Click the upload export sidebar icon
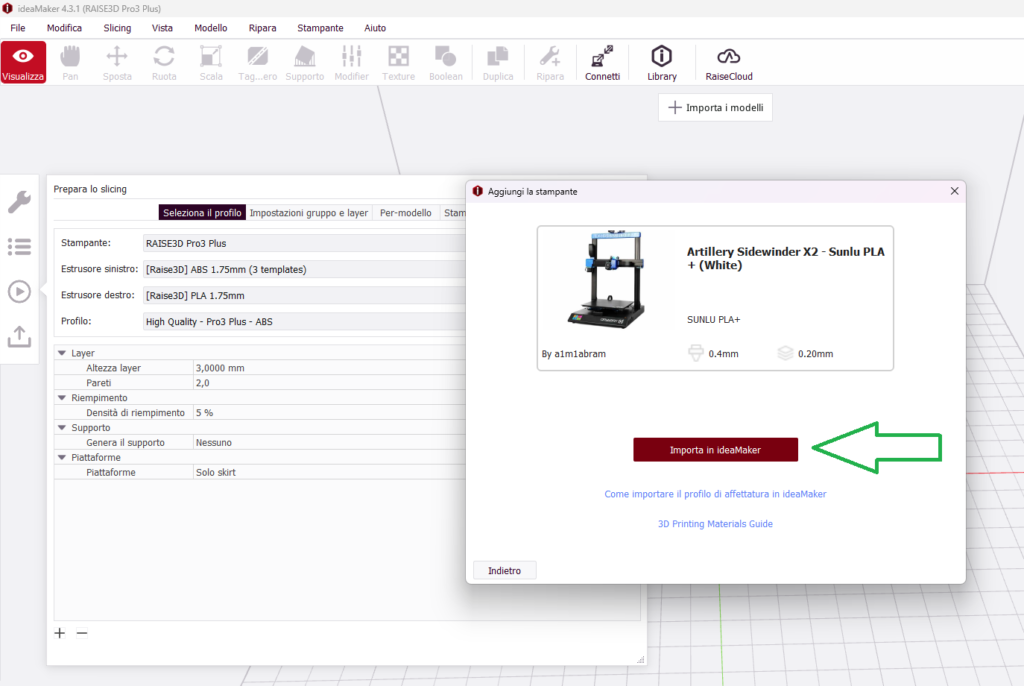Viewport: 1024px width, 686px height. coord(20,336)
